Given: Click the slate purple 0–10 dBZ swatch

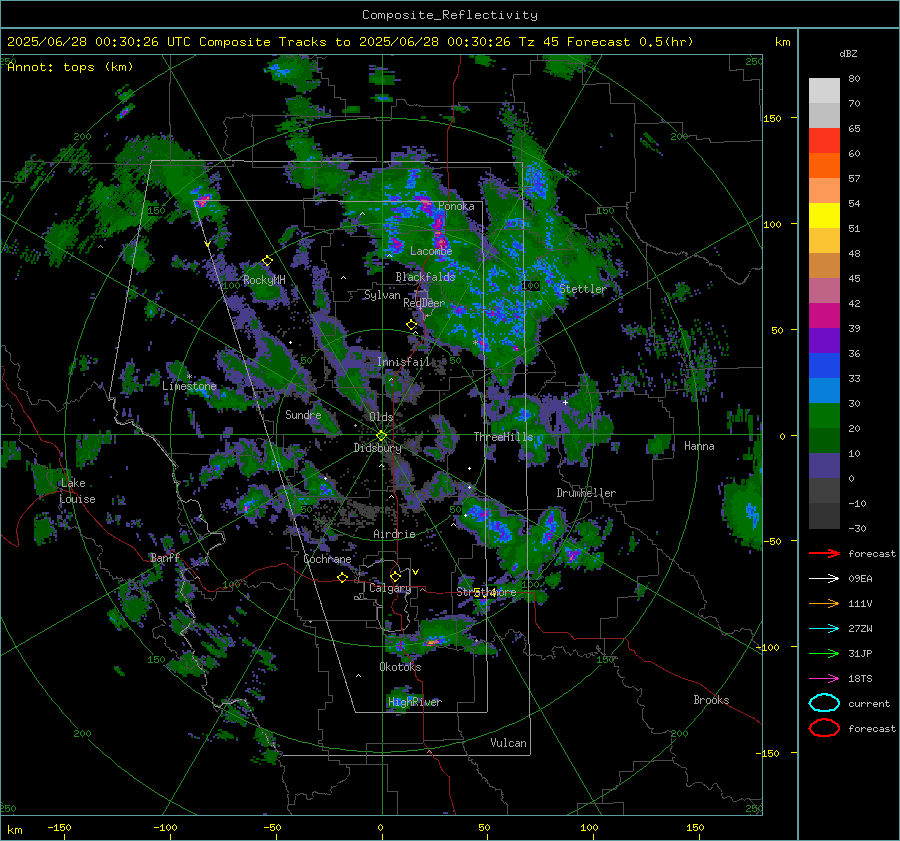Looking at the screenshot, I should pyautogui.click(x=824, y=466).
